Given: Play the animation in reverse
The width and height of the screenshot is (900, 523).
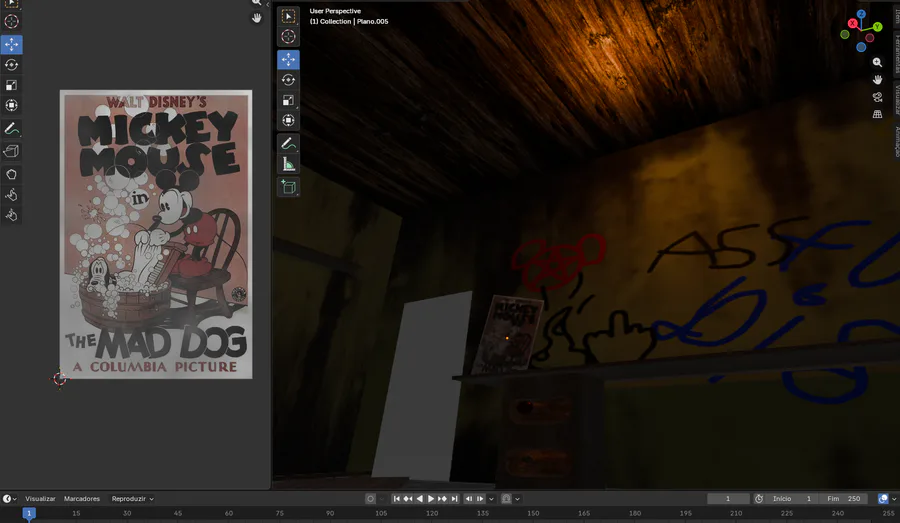Looking at the screenshot, I should [x=420, y=499].
